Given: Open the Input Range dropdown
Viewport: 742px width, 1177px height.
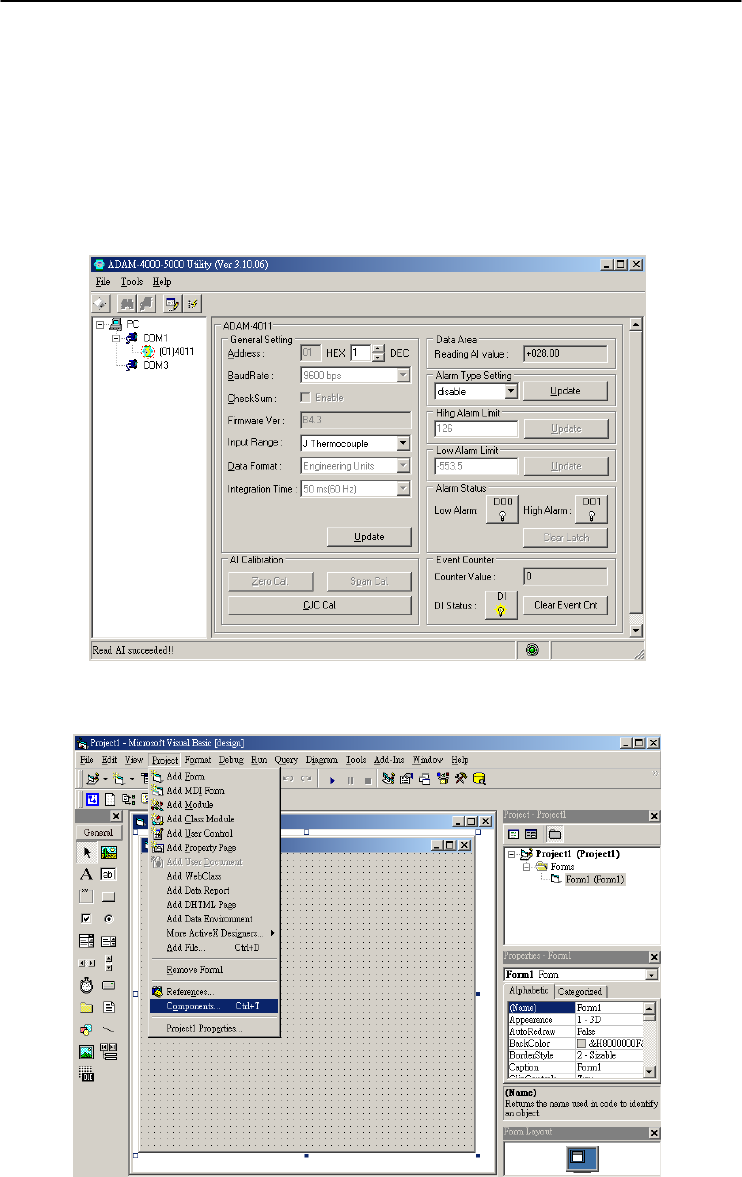Looking at the screenshot, I should 403,443.
